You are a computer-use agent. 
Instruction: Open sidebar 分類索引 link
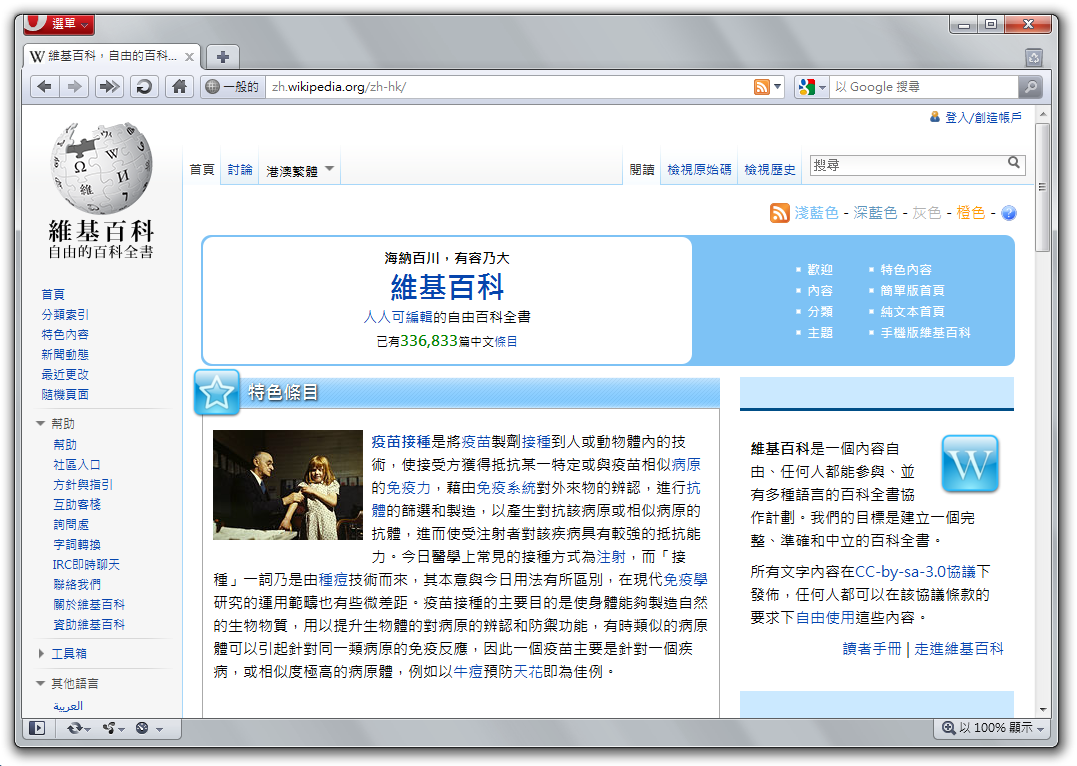click(x=65, y=315)
